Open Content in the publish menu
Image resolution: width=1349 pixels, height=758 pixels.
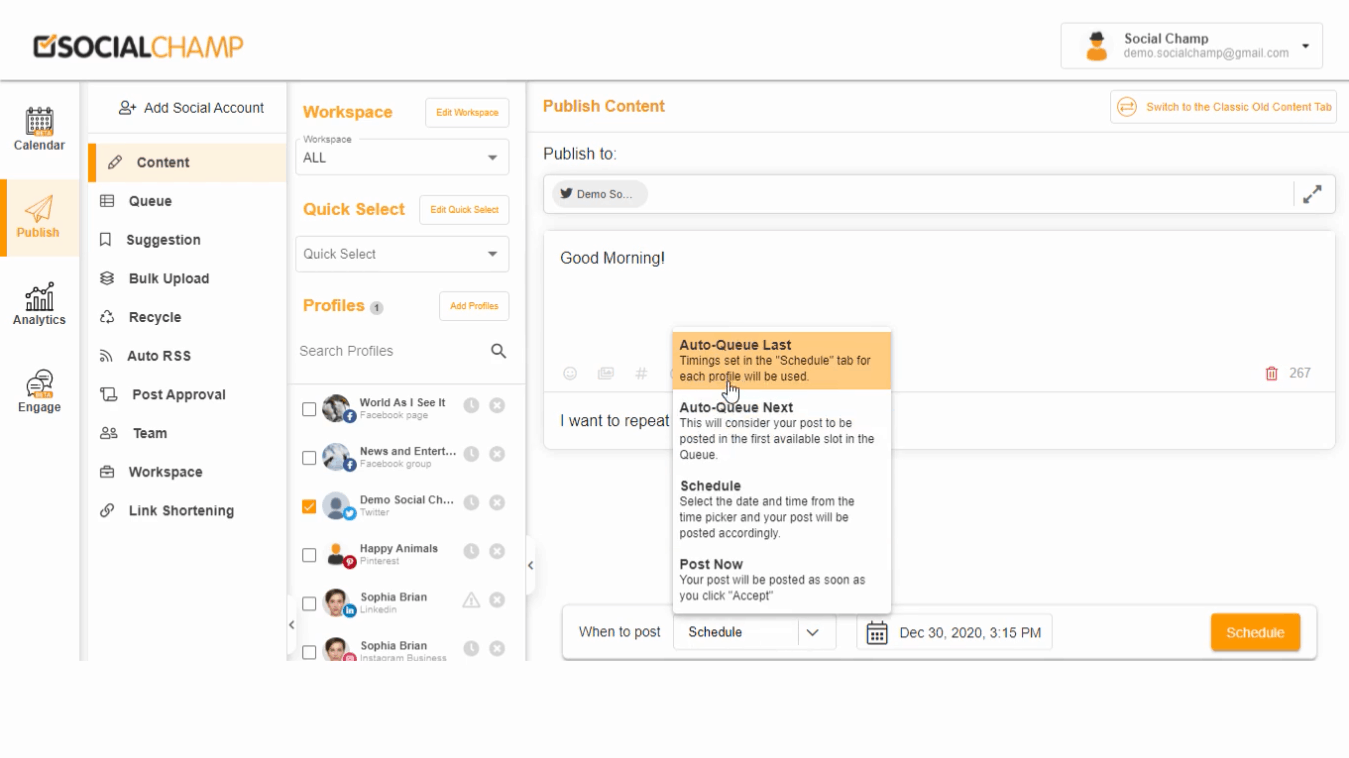coord(188,162)
